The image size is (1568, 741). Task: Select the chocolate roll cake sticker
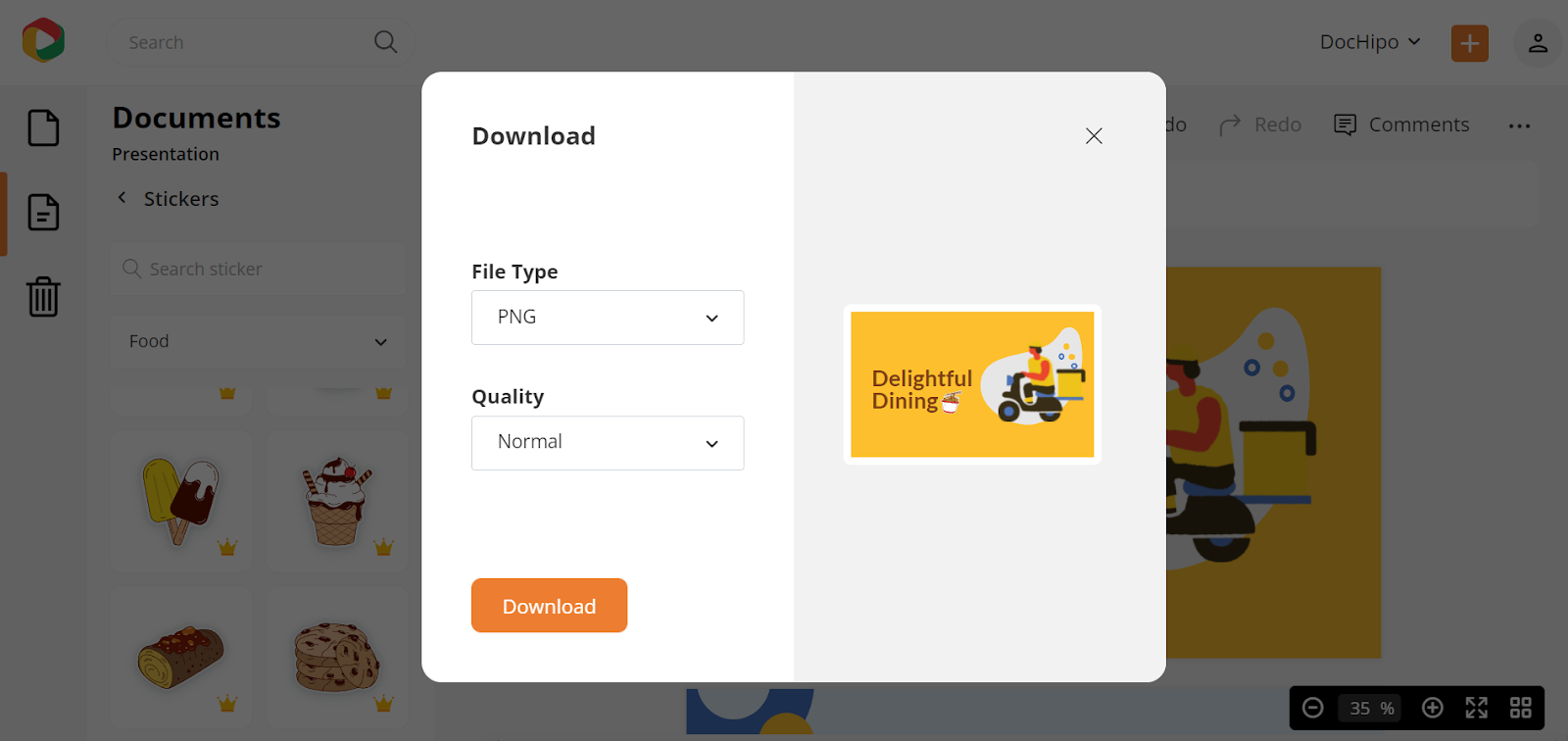pyautogui.click(x=181, y=657)
